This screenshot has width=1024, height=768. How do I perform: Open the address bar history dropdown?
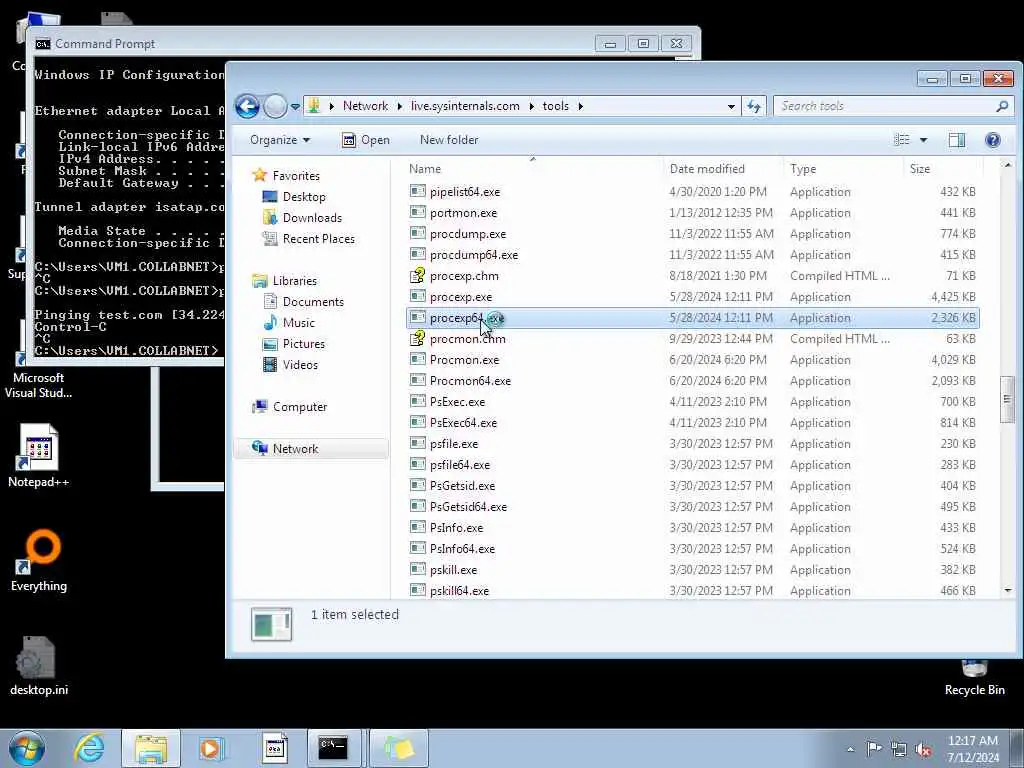pos(731,106)
